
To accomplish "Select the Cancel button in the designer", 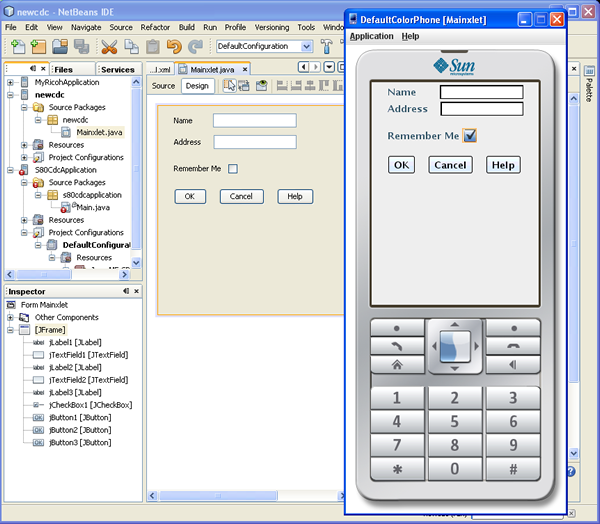I will (x=241, y=196).
